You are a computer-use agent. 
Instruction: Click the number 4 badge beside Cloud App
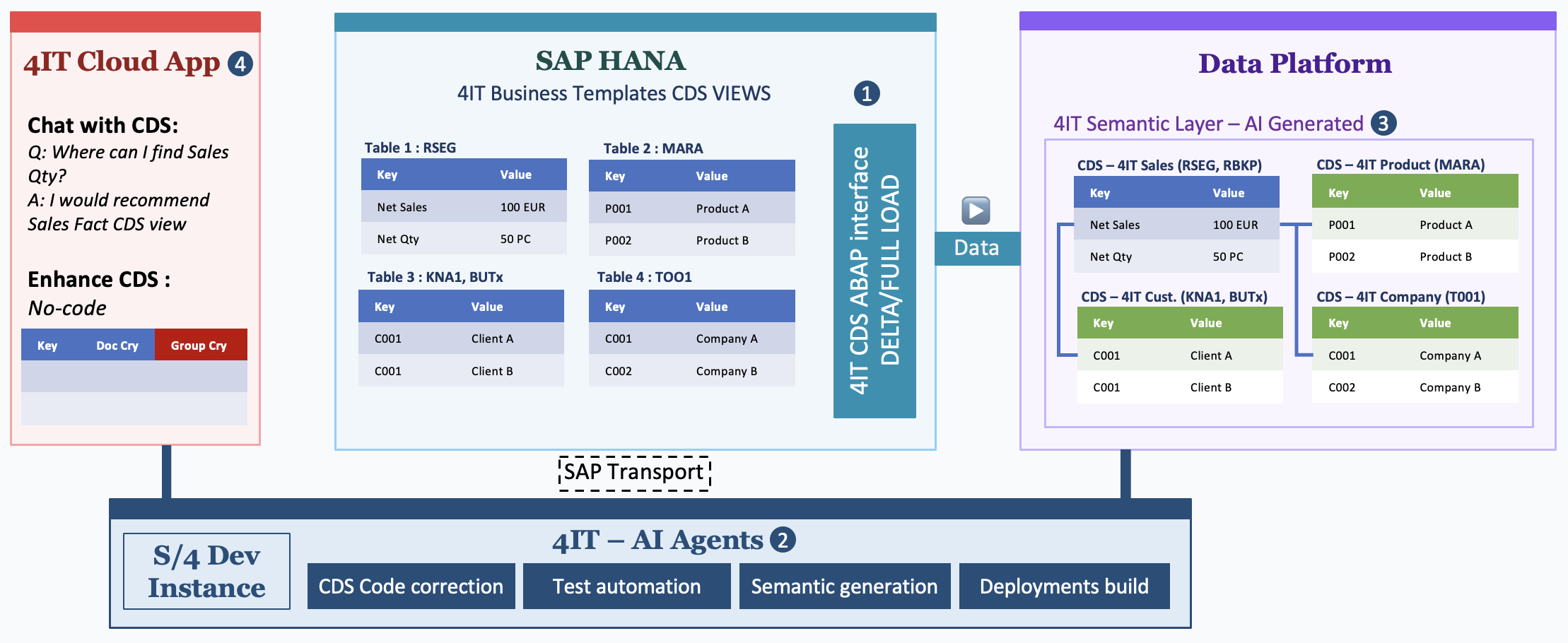click(x=240, y=64)
